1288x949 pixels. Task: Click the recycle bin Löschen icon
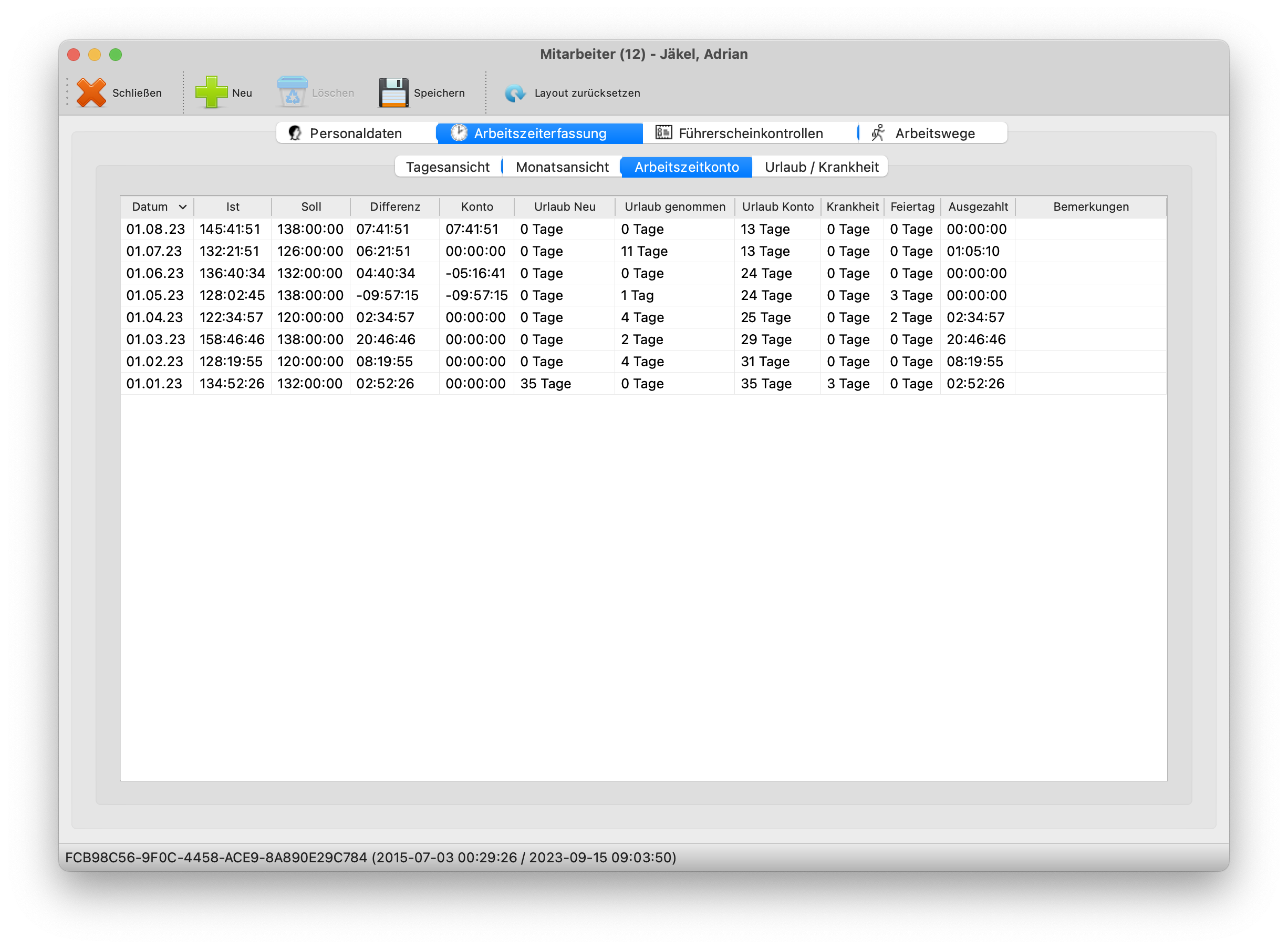pos(292,92)
